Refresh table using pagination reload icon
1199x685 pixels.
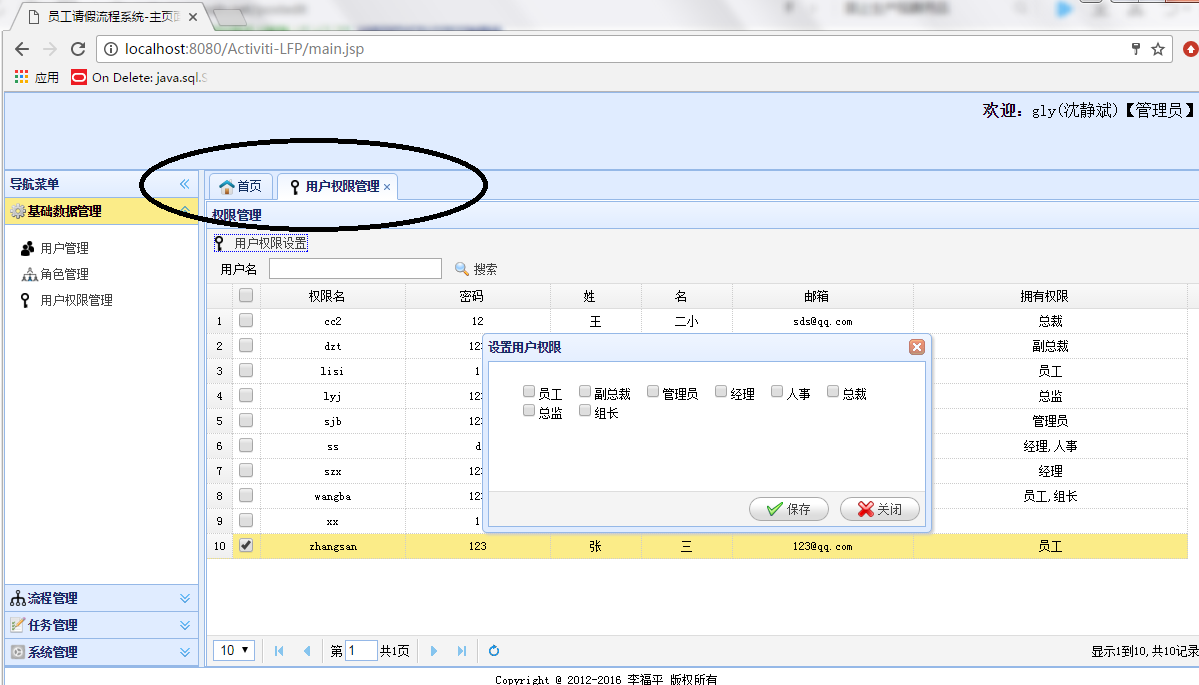[x=494, y=651]
